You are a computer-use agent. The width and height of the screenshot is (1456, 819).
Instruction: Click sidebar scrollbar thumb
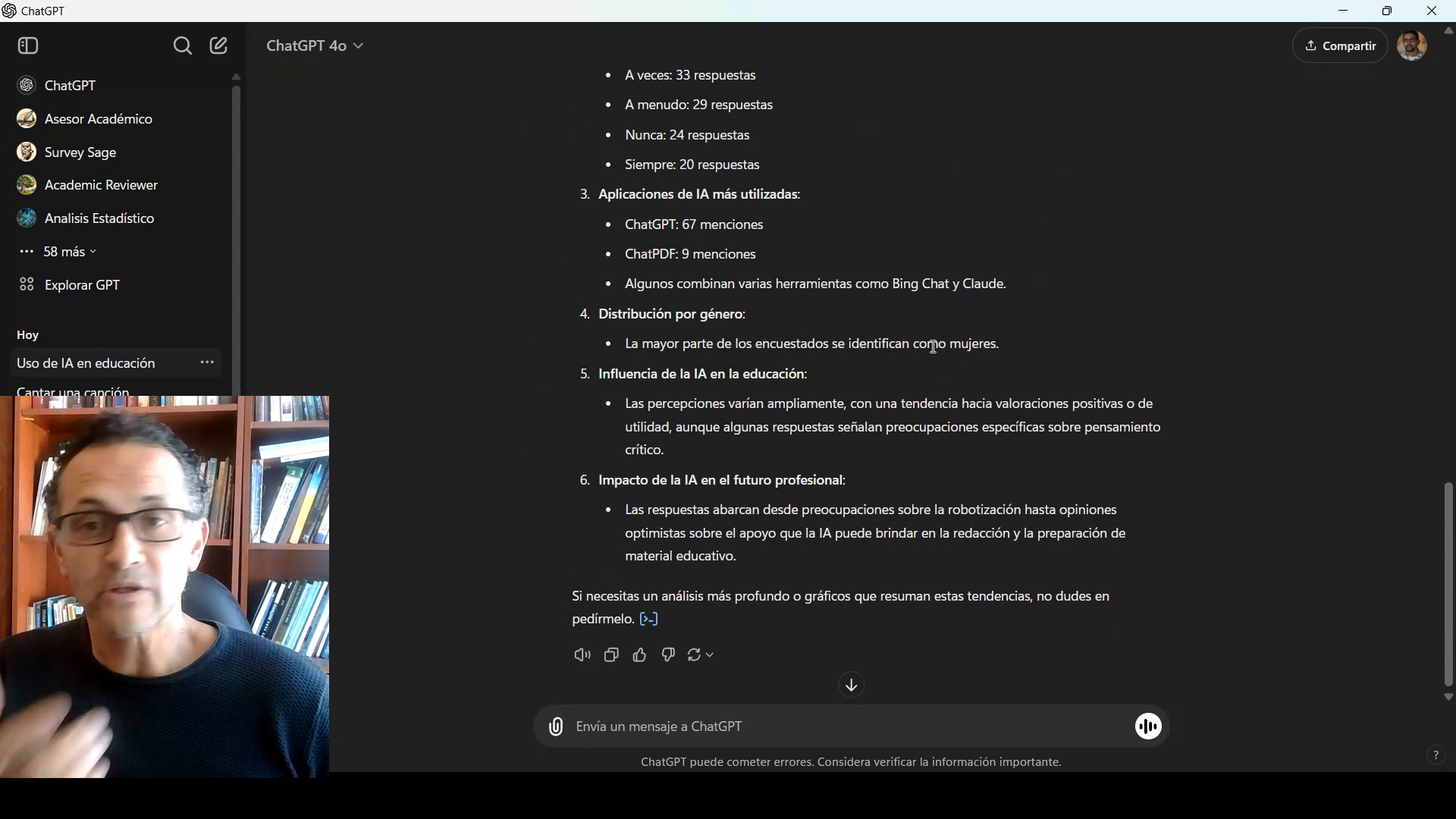(x=236, y=239)
